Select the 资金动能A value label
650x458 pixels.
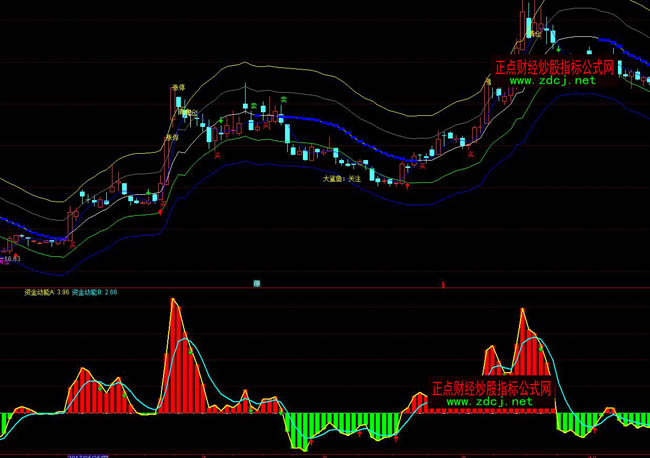coord(47,293)
